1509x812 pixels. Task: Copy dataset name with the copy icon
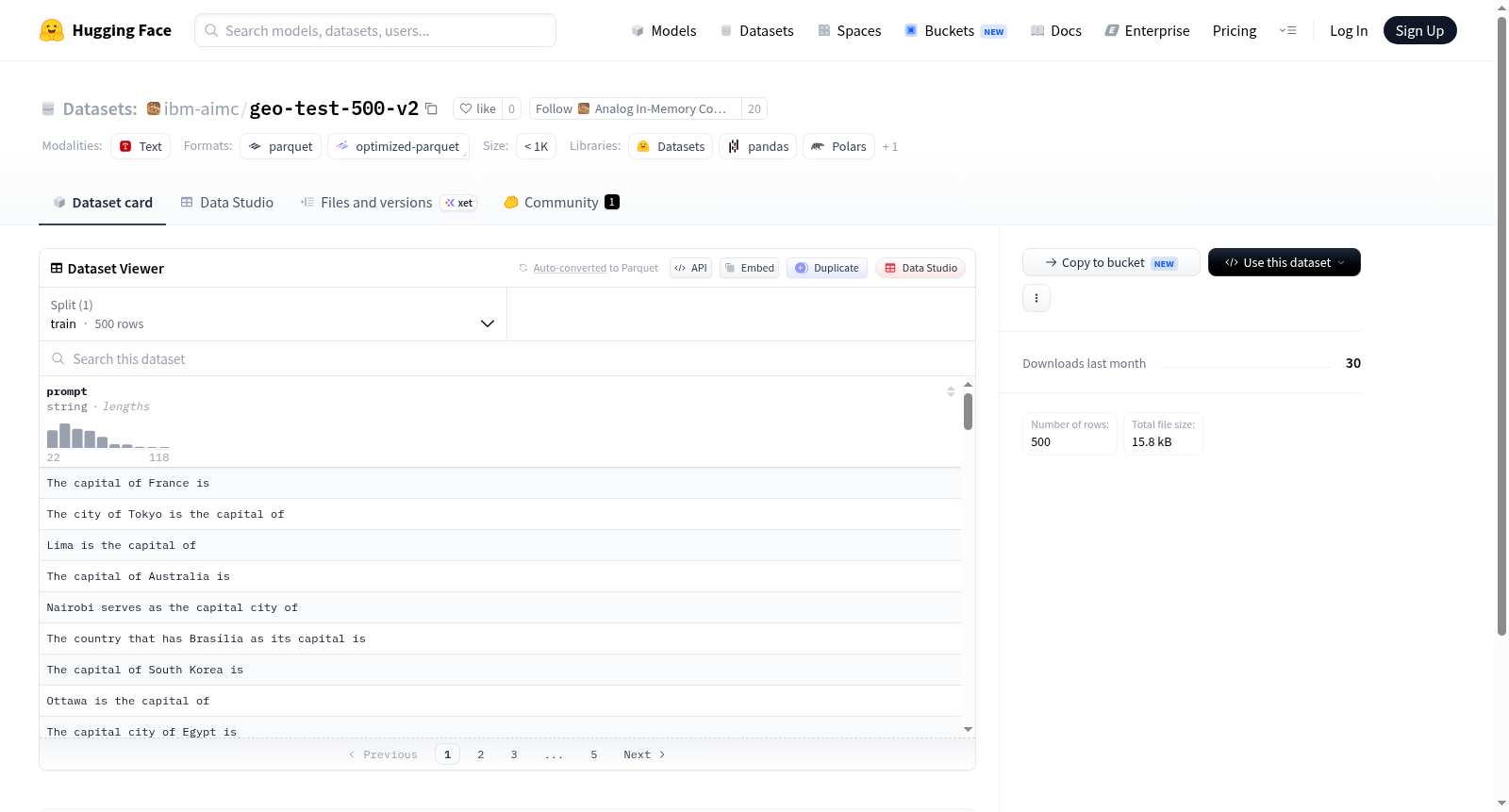point(431,108)
